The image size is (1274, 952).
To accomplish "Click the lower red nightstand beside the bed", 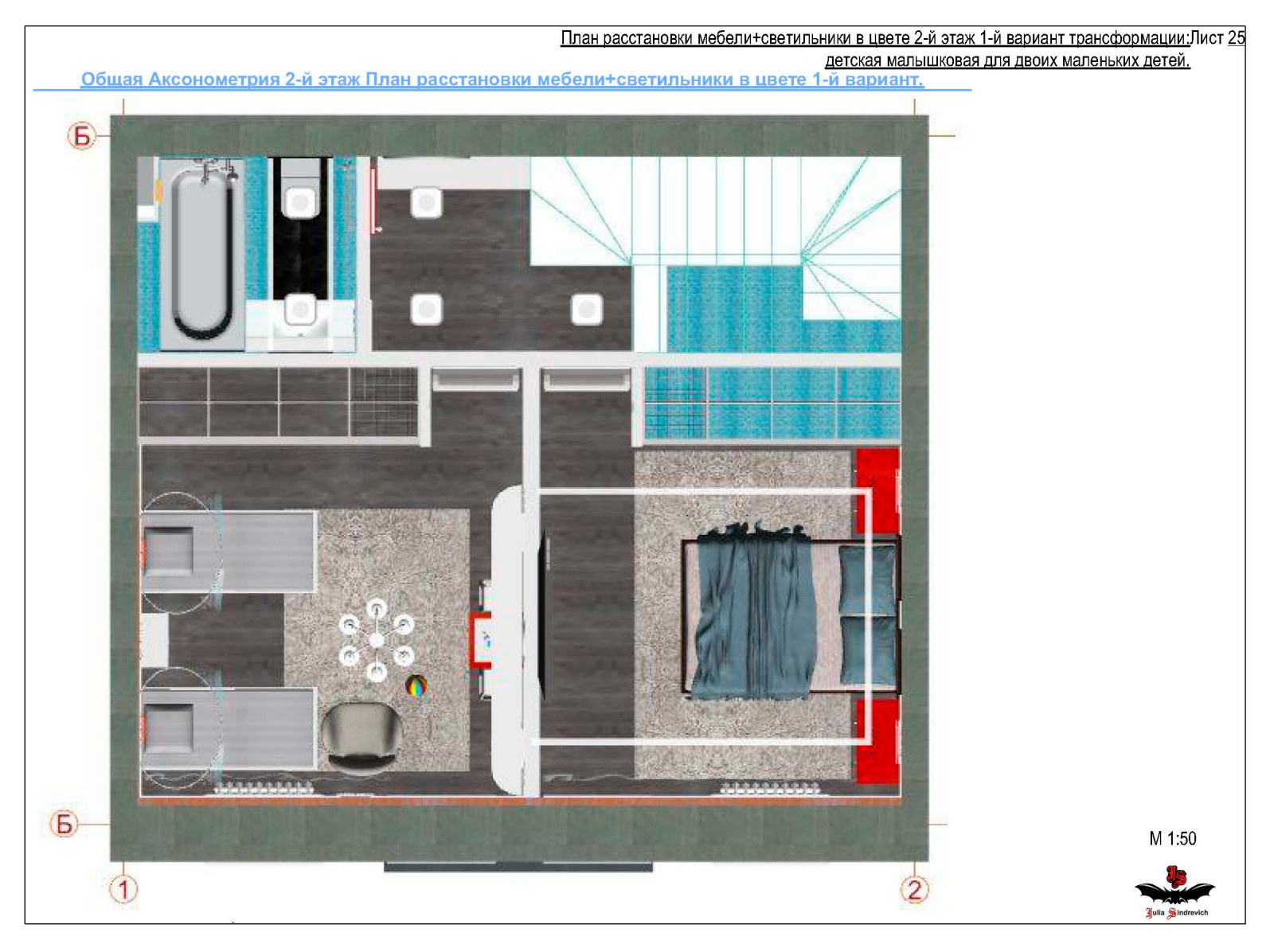I will pyautogui.click(x=876, y=740).
